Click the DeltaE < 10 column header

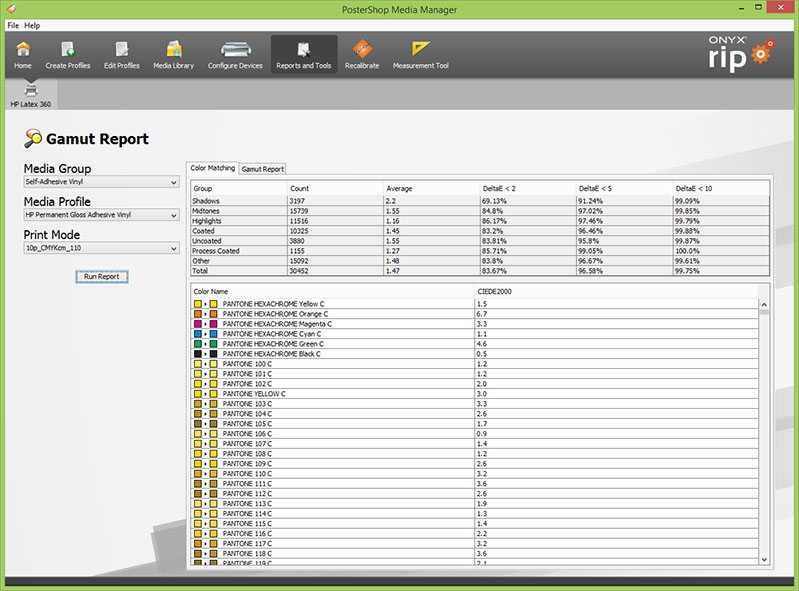point(721,189)
